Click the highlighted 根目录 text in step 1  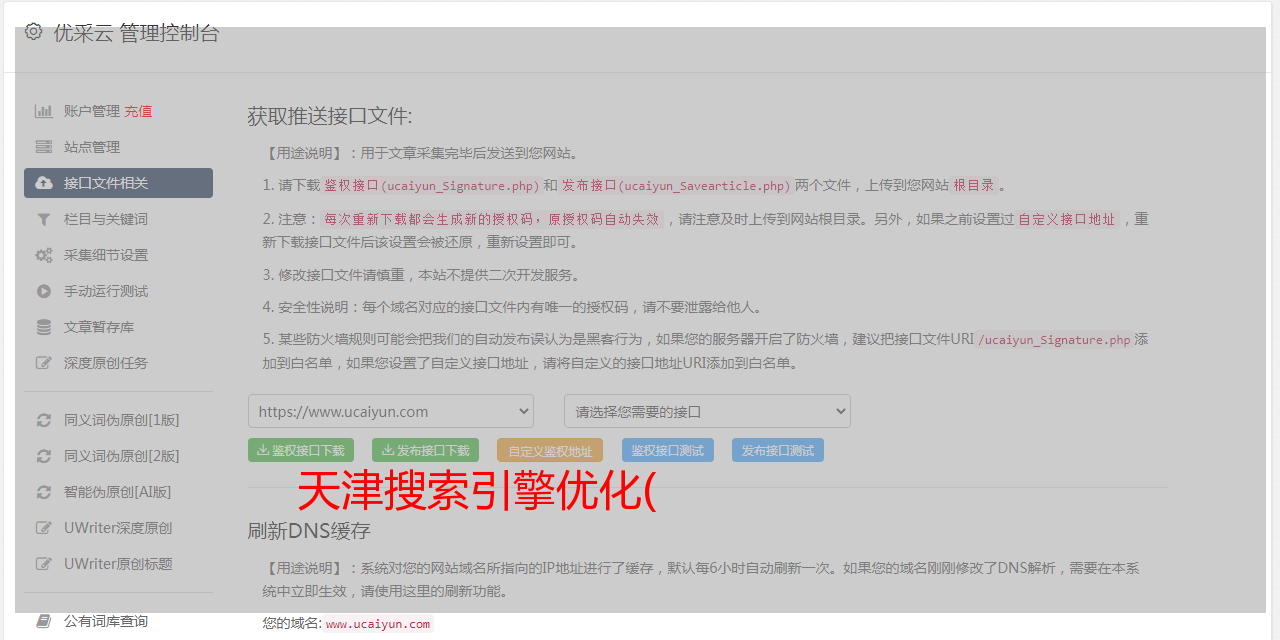click(974, 186)
